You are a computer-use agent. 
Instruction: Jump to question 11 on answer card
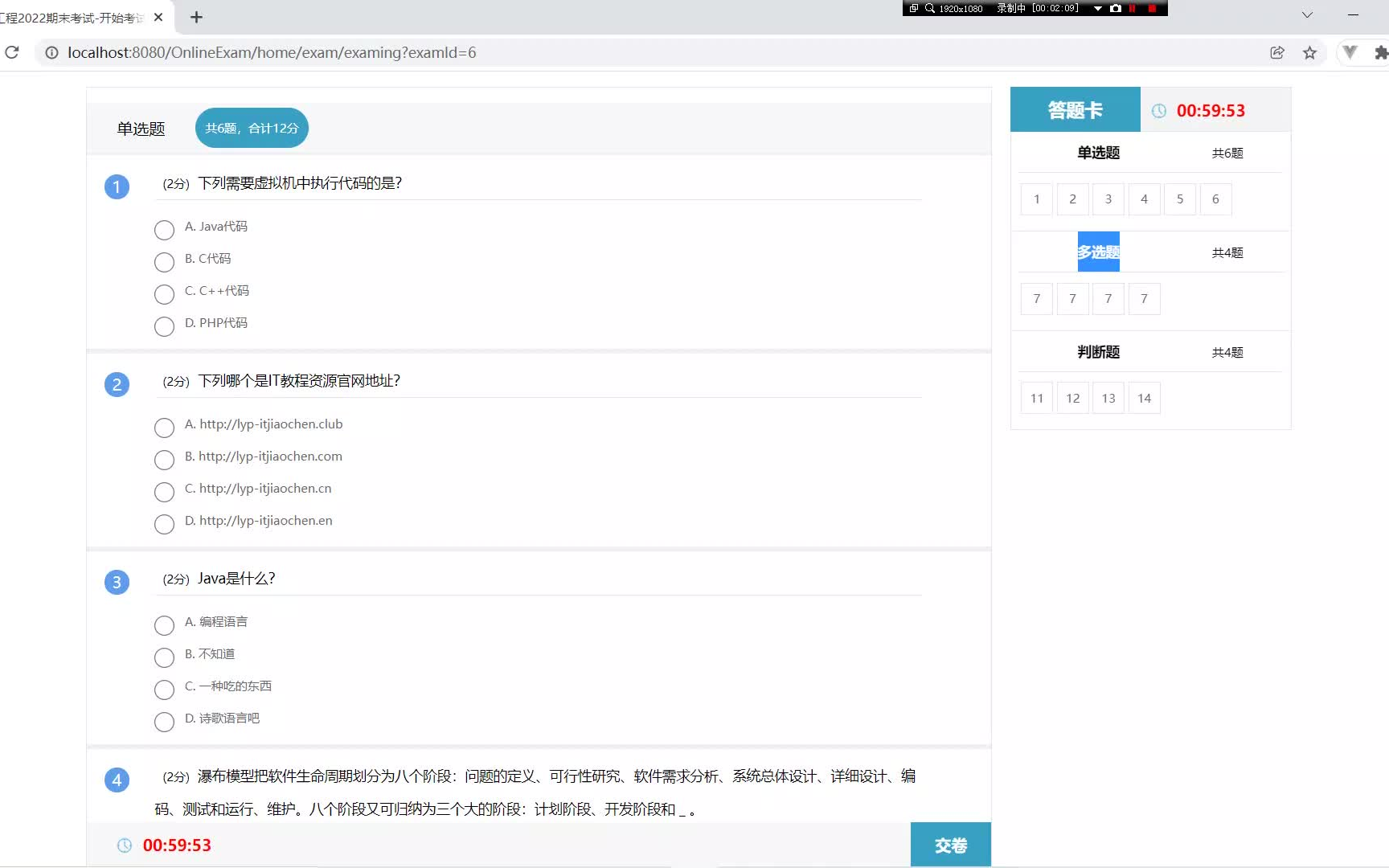[x=1037, y=398]
